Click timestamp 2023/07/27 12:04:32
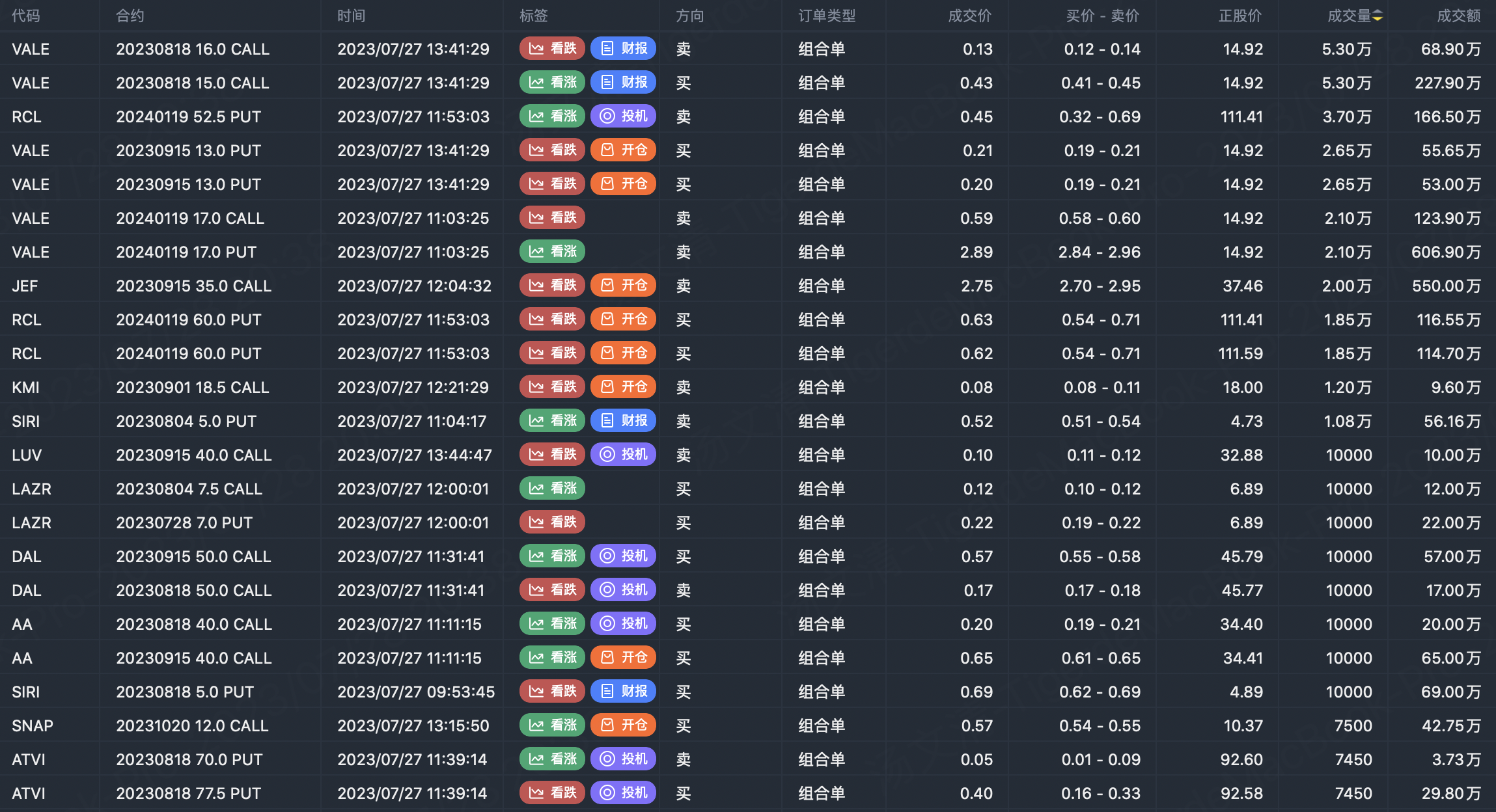 coord(414,286)
